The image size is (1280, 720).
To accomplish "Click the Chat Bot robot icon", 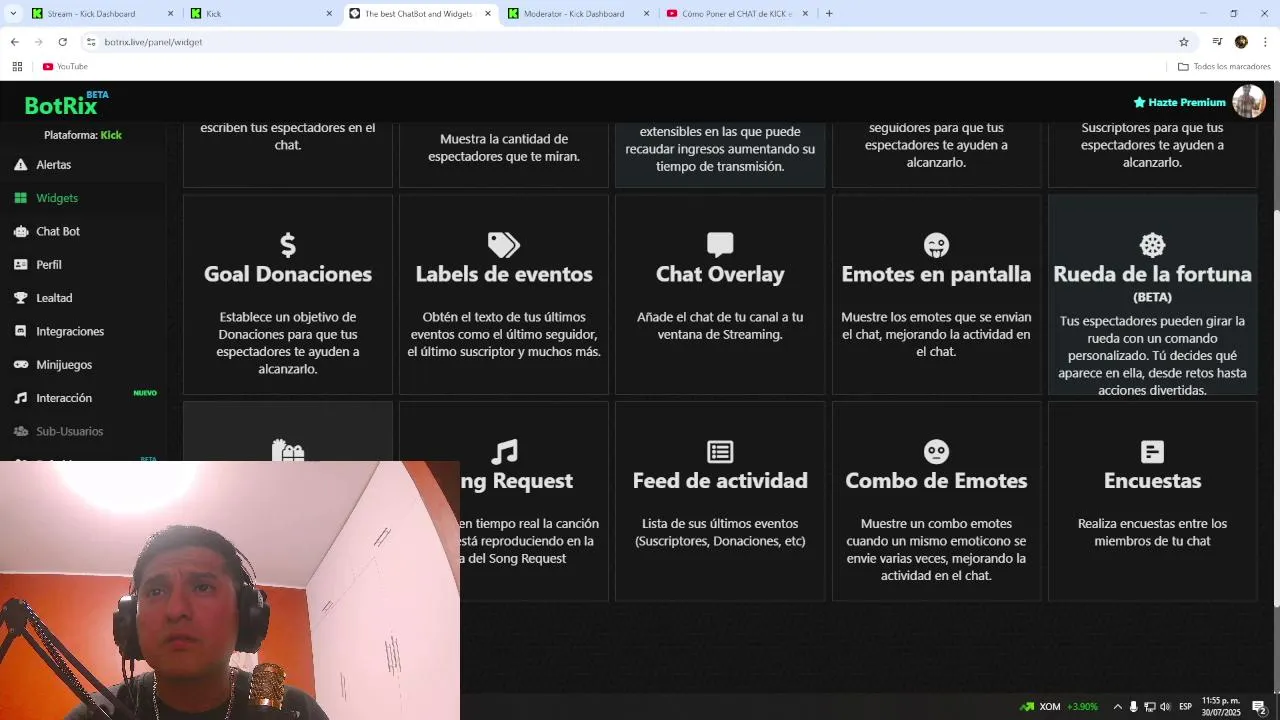I will click(x=20, y=231).
